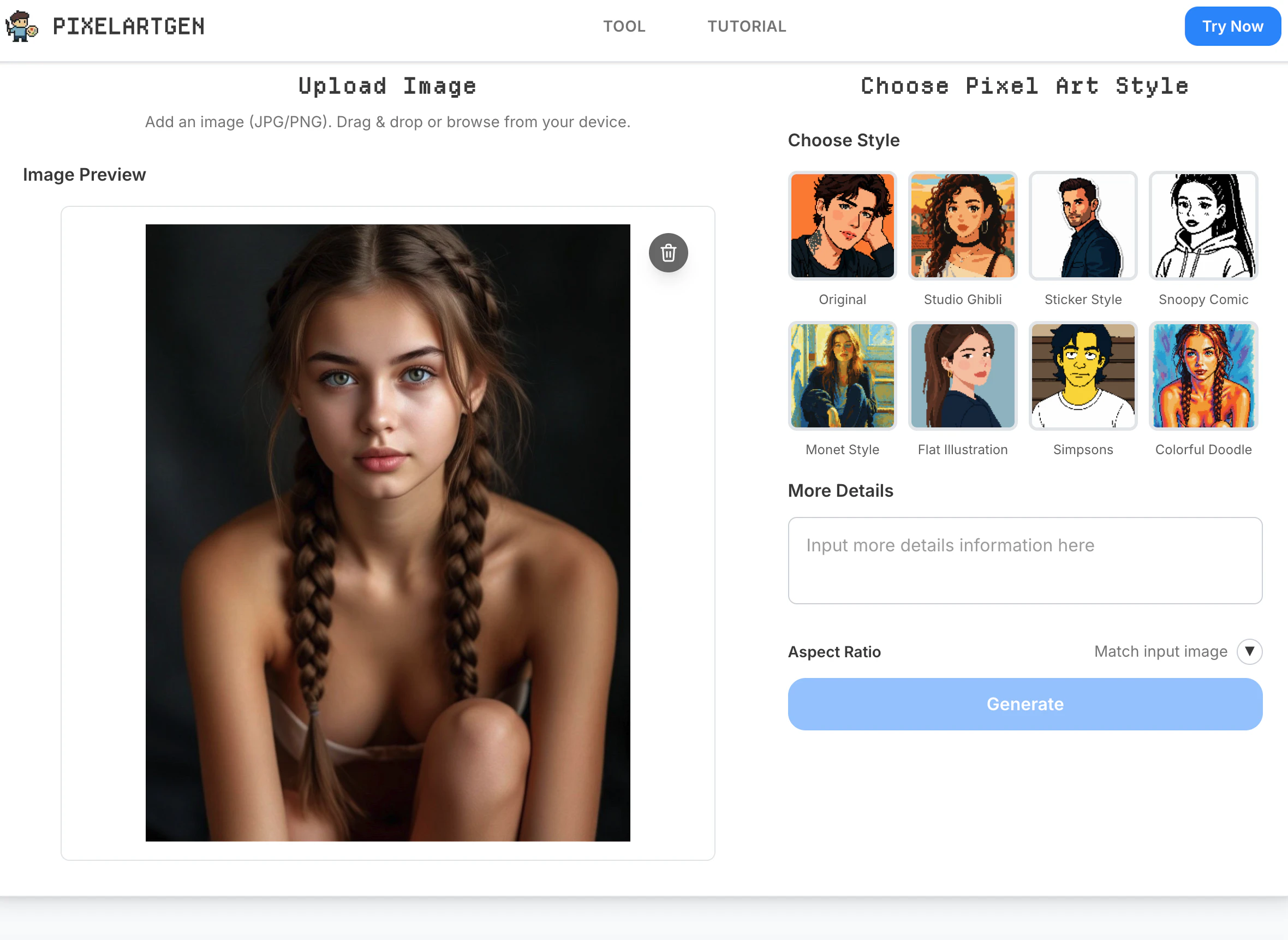
Task: Click the 'Original' style label
Action: click(842, 300)
